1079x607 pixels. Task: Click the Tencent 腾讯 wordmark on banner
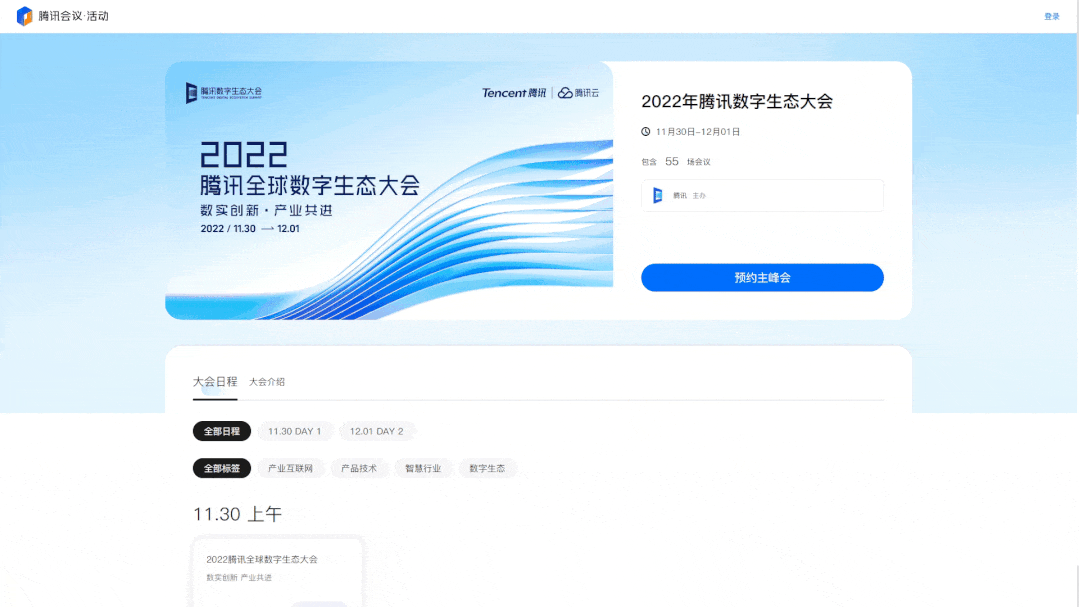[x=514, y=93]
